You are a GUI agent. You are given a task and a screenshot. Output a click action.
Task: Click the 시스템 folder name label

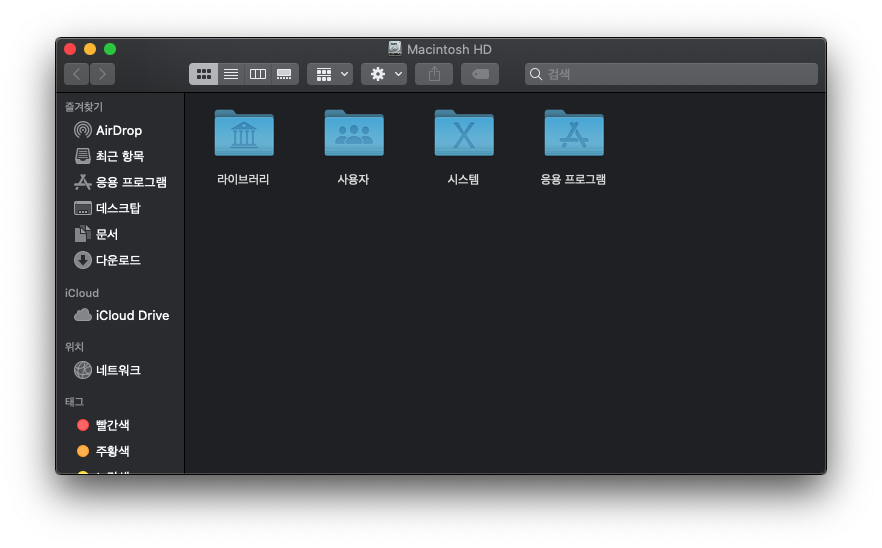click(x=464, y=179)
